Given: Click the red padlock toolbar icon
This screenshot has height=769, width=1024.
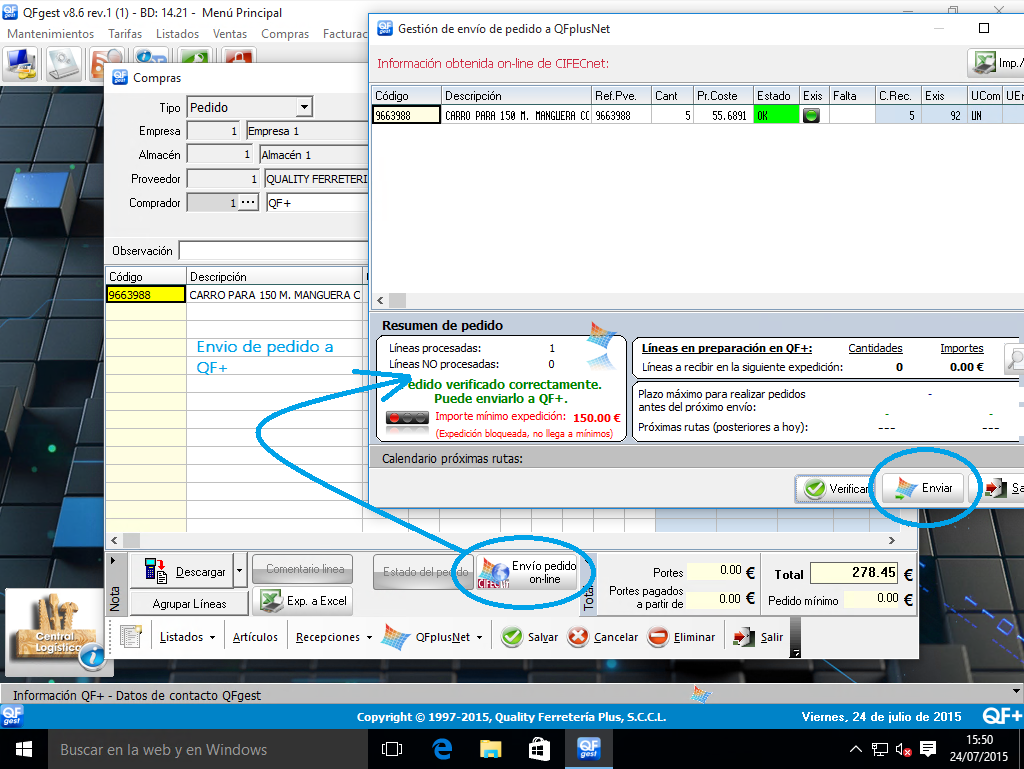Looking at the screenshot, I should tap(238, 56).
